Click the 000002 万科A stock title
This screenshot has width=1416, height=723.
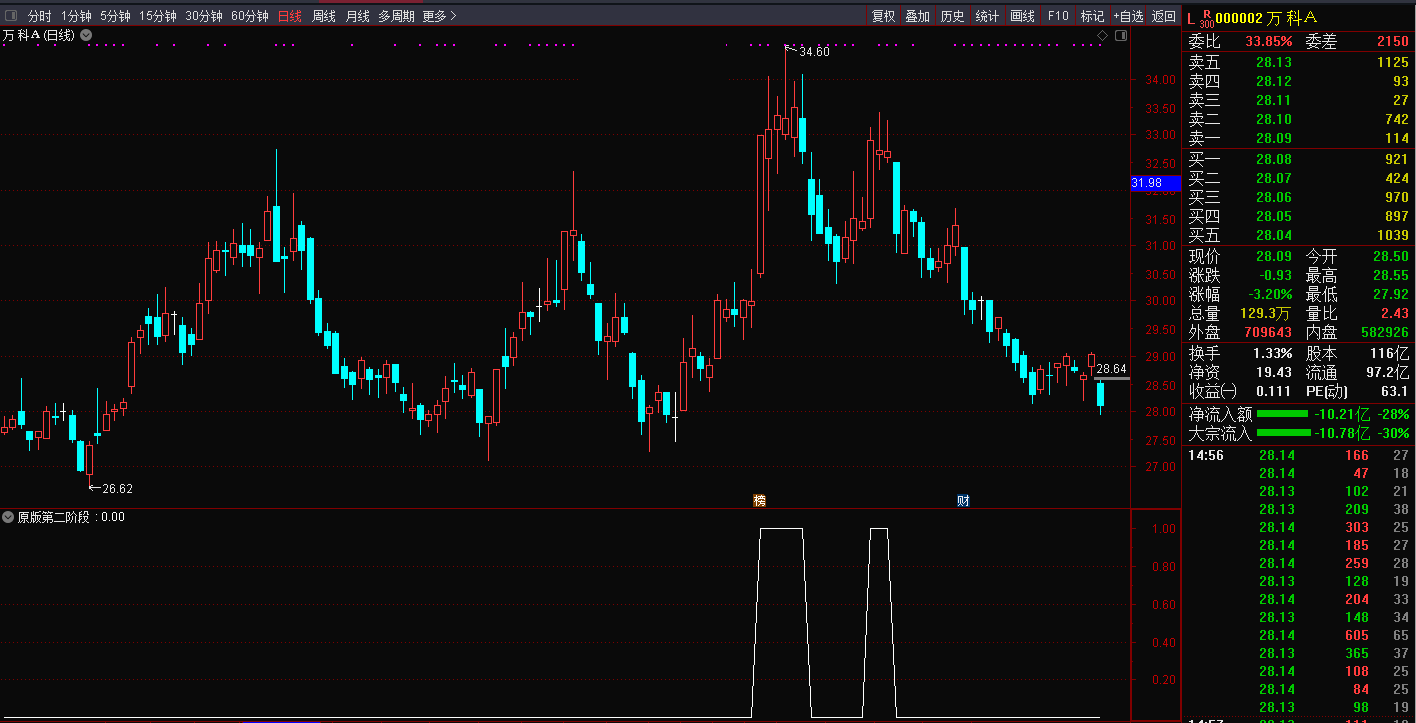pyautogui.click(x=1266, y=18)
